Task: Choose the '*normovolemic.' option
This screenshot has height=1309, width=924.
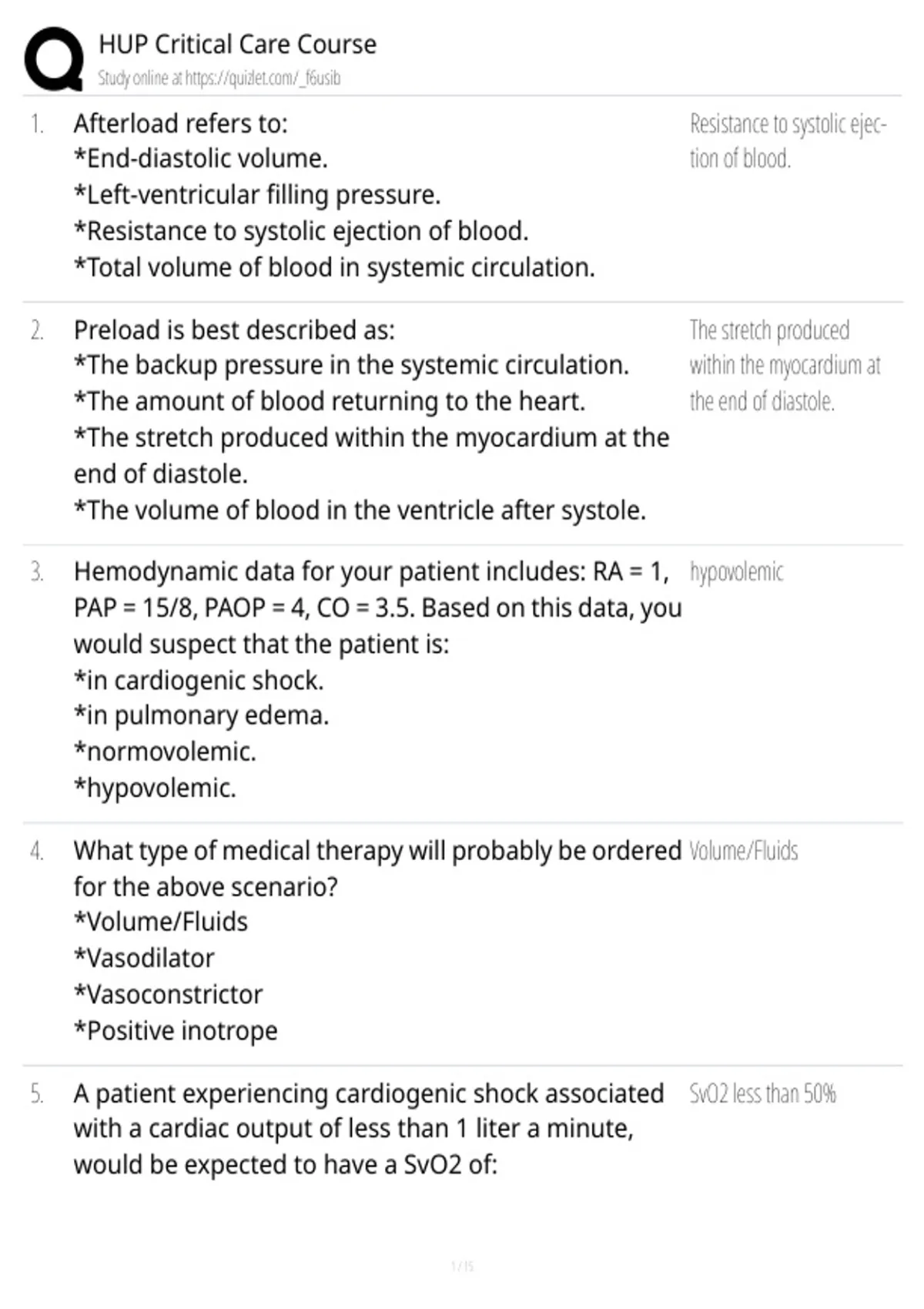Action: (165, 752)
